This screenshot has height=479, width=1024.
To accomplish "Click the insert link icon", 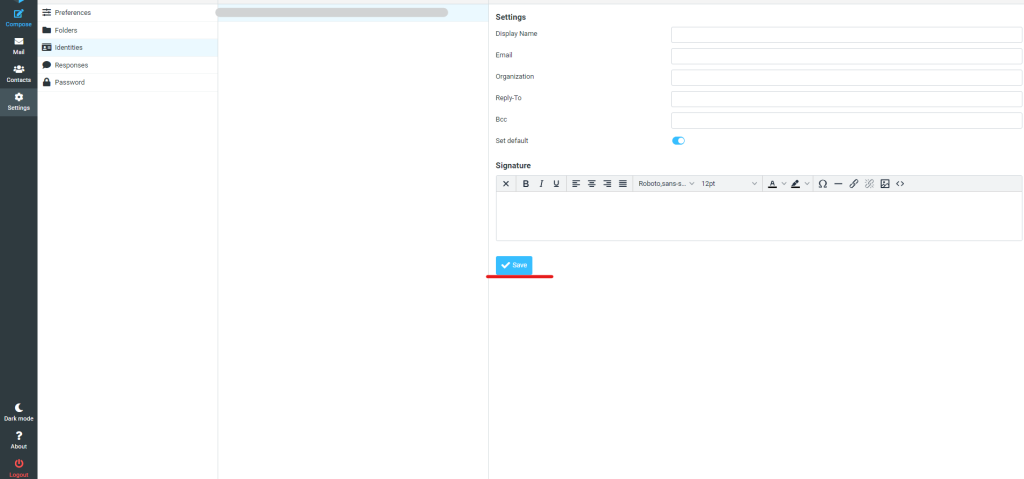I will (x=853, y=184).
